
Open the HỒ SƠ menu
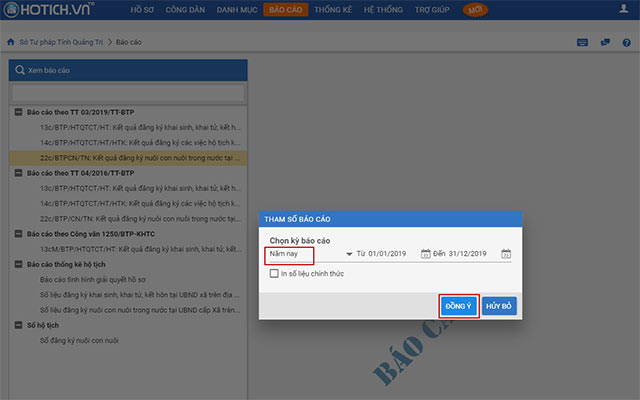[x=142, y=10]
